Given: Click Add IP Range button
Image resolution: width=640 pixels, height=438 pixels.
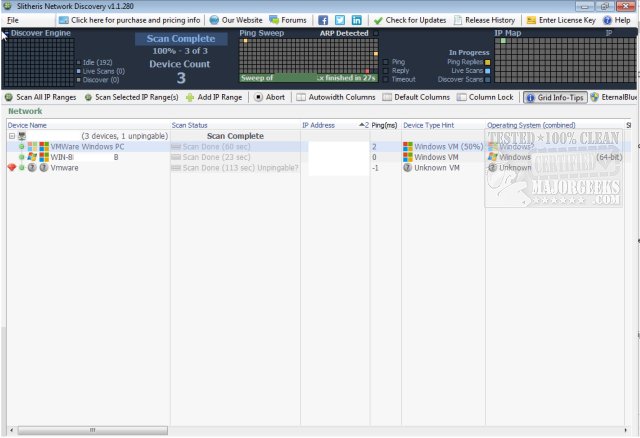Looking at the screenshot, I should tap(214, 97).
